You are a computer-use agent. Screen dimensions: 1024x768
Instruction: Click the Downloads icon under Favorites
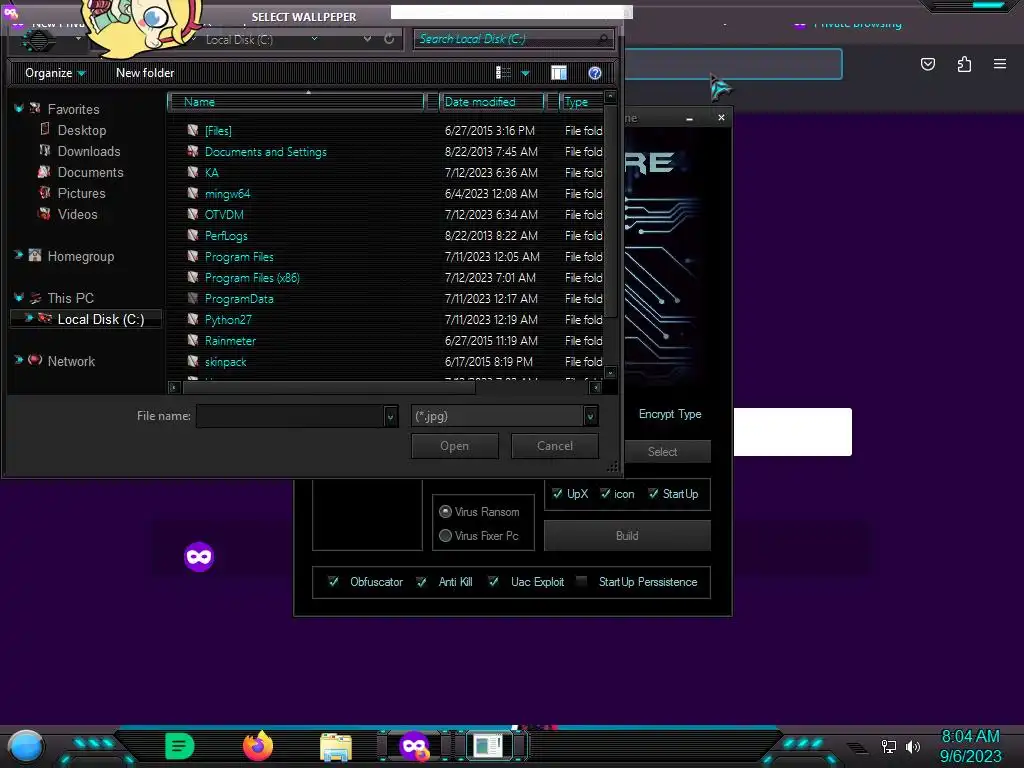pyautogui.click(x=44, y=150)
